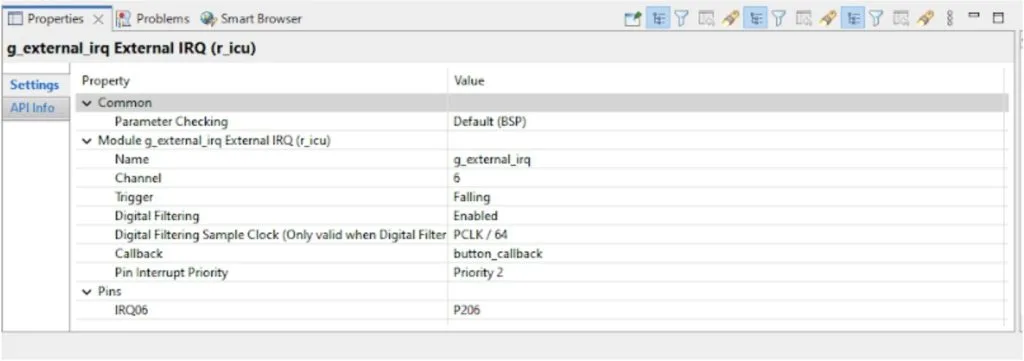1024x361 pixels.
Task: Click the rightmost Show Advanced Properties icon
Action: pos(901,19)
